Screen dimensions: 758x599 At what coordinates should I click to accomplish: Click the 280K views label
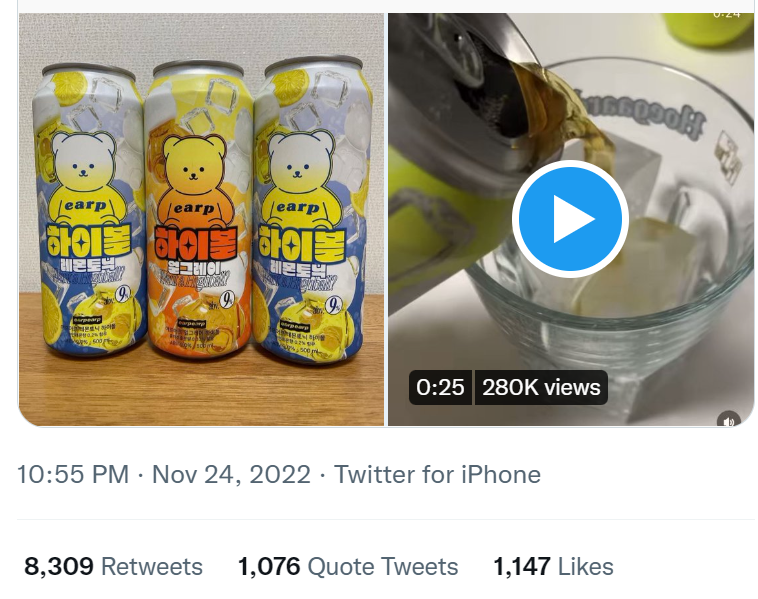point(541,387)
